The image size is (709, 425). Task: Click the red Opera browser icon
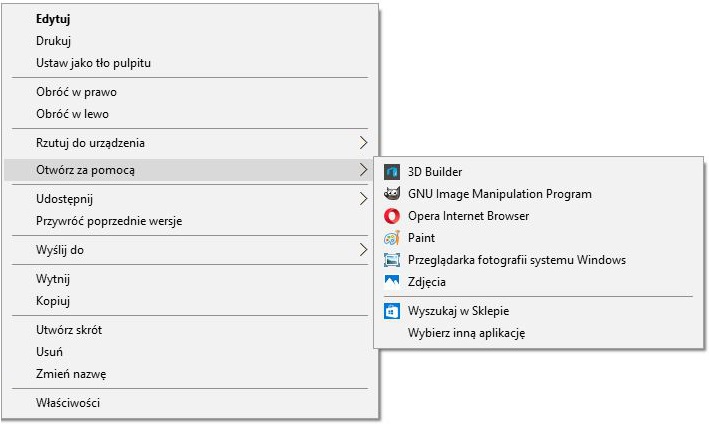pos(392,216)
